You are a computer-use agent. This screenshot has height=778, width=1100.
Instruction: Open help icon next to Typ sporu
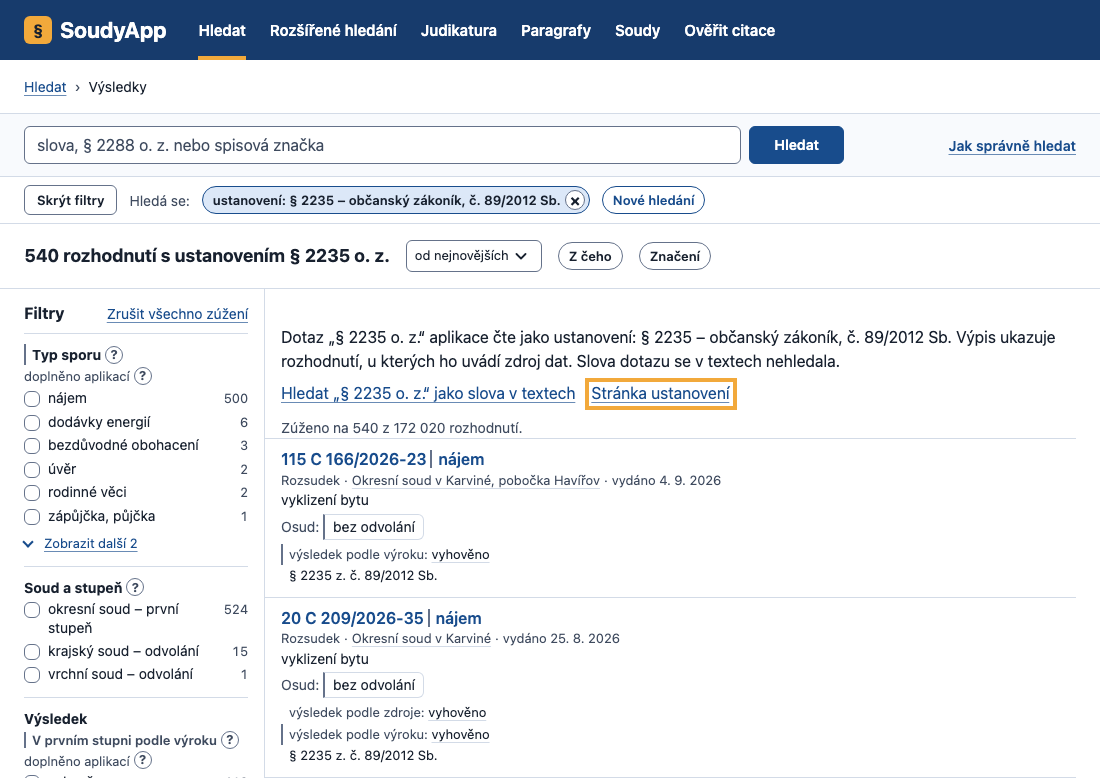tap(114, 355)
